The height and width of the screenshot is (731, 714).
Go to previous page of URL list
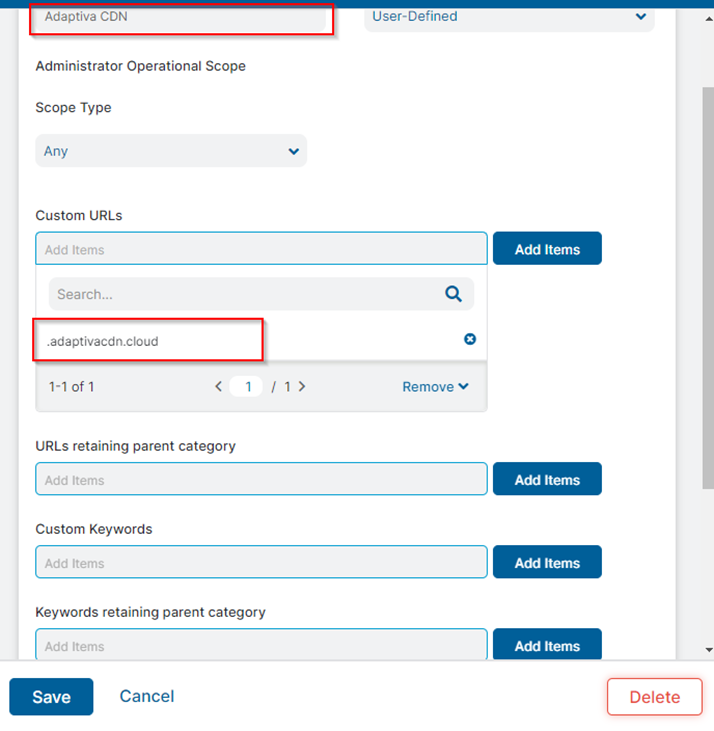(x=218, y=386)
